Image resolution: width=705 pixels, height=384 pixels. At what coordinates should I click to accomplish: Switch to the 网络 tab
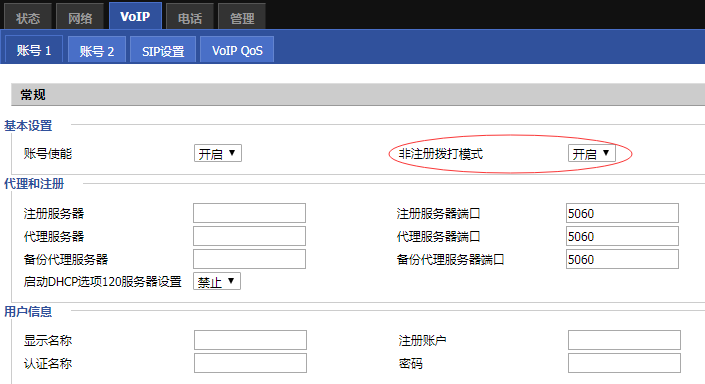pyautogui.click(x=80, y=18)
